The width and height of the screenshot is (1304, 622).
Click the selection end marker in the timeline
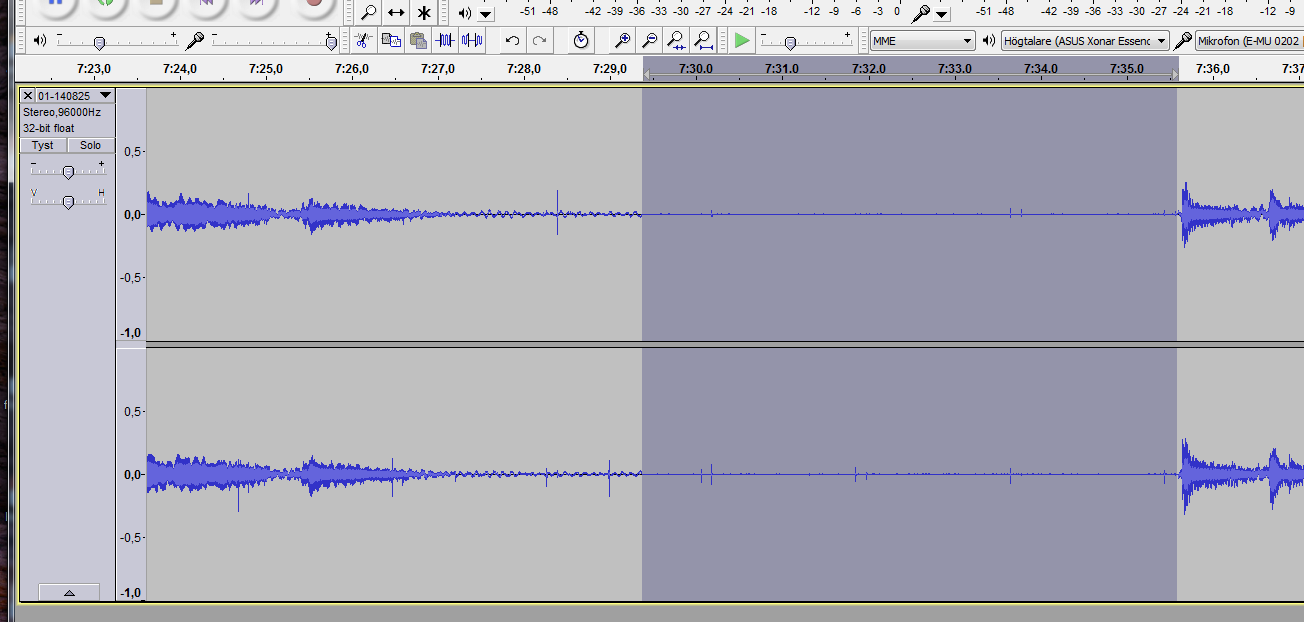(1173, 76)
